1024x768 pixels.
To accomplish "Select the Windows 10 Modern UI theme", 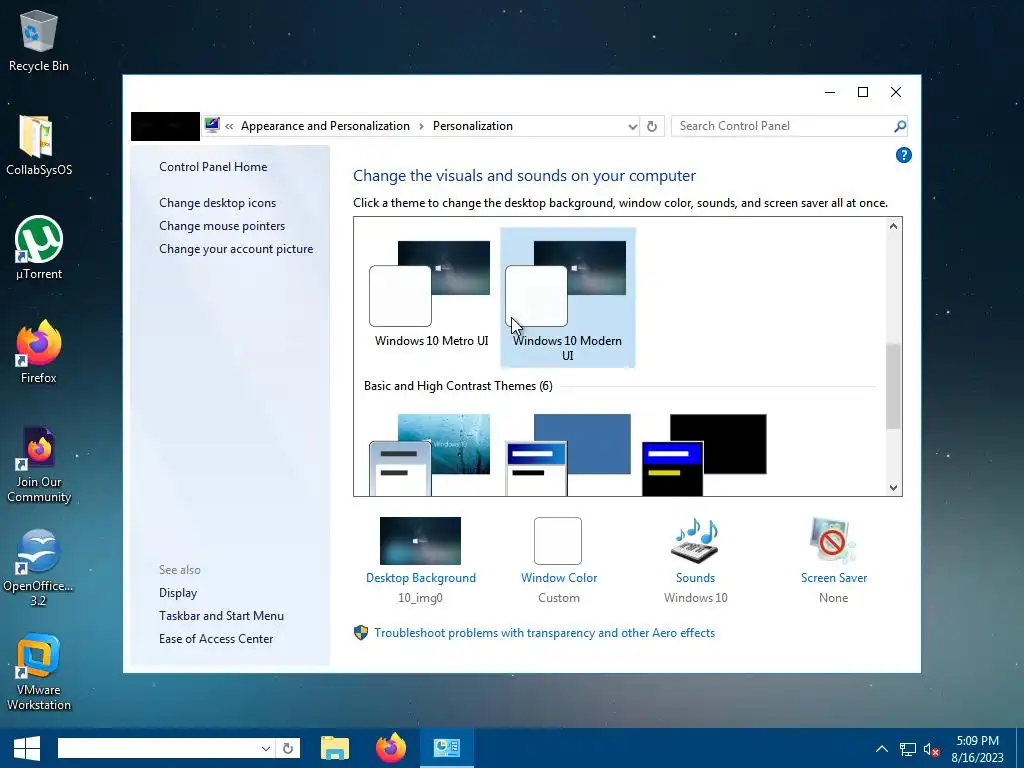I will (568, 297).
